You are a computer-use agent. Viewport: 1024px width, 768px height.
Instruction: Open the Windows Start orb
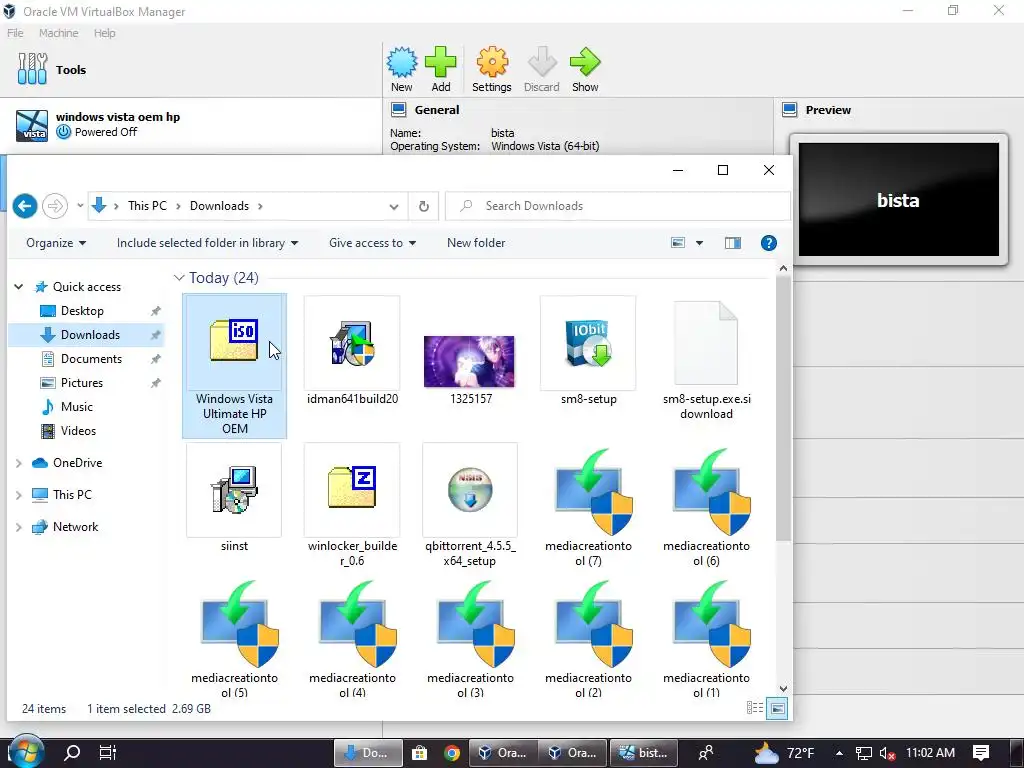[25, 752]
